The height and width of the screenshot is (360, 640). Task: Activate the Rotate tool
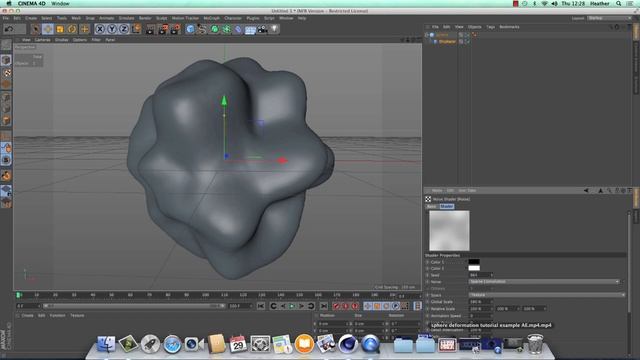pos(72,29)
